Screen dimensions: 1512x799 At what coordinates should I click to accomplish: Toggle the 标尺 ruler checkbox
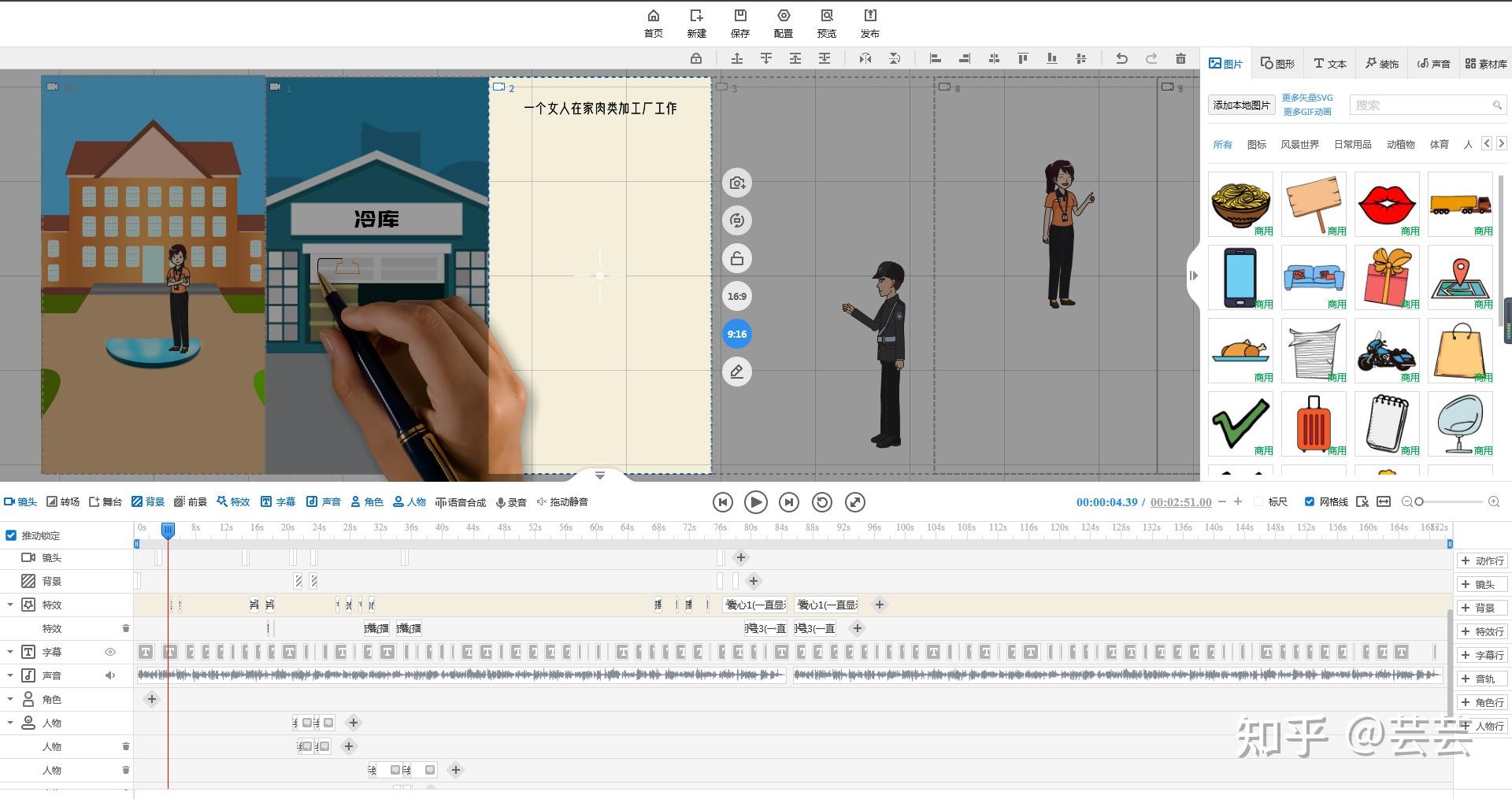[x=1258, y=501]
